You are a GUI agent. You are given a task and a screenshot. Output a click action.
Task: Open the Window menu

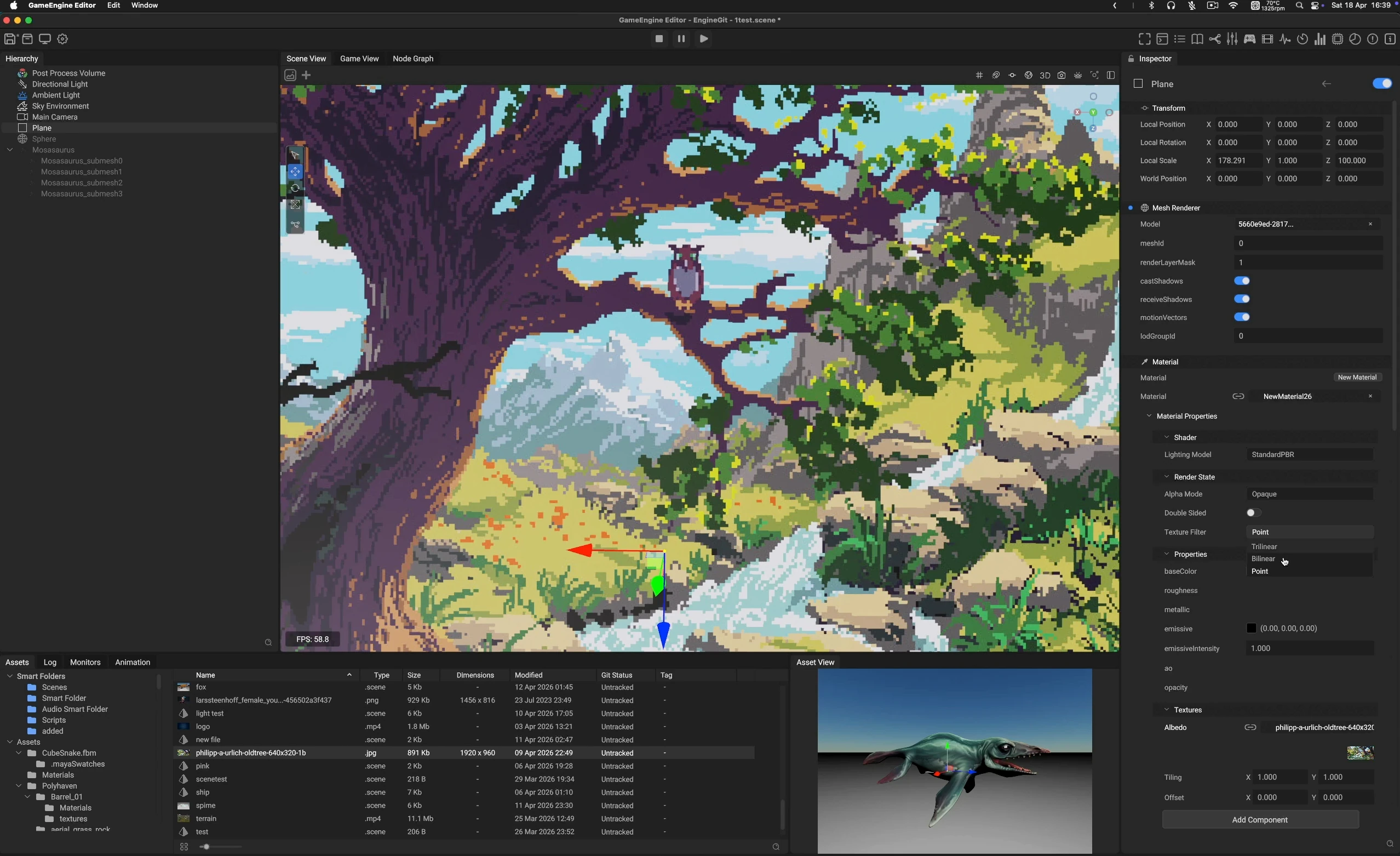click(145, 5)
